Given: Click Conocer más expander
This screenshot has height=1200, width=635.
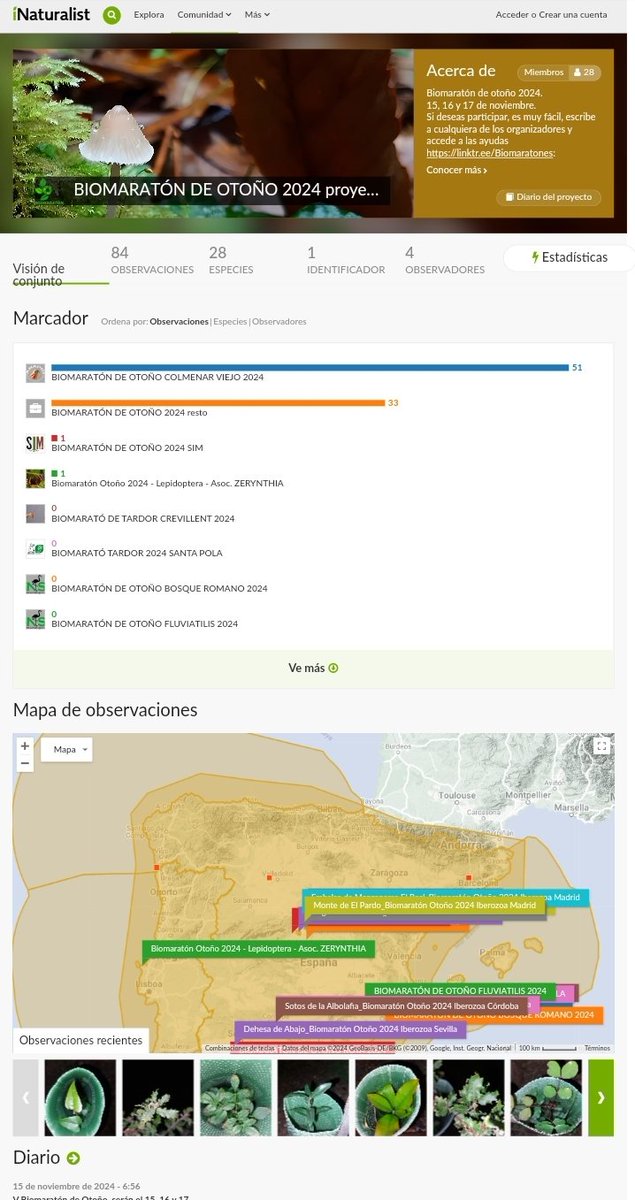Looking at the screenshot, I should point(457,170).
